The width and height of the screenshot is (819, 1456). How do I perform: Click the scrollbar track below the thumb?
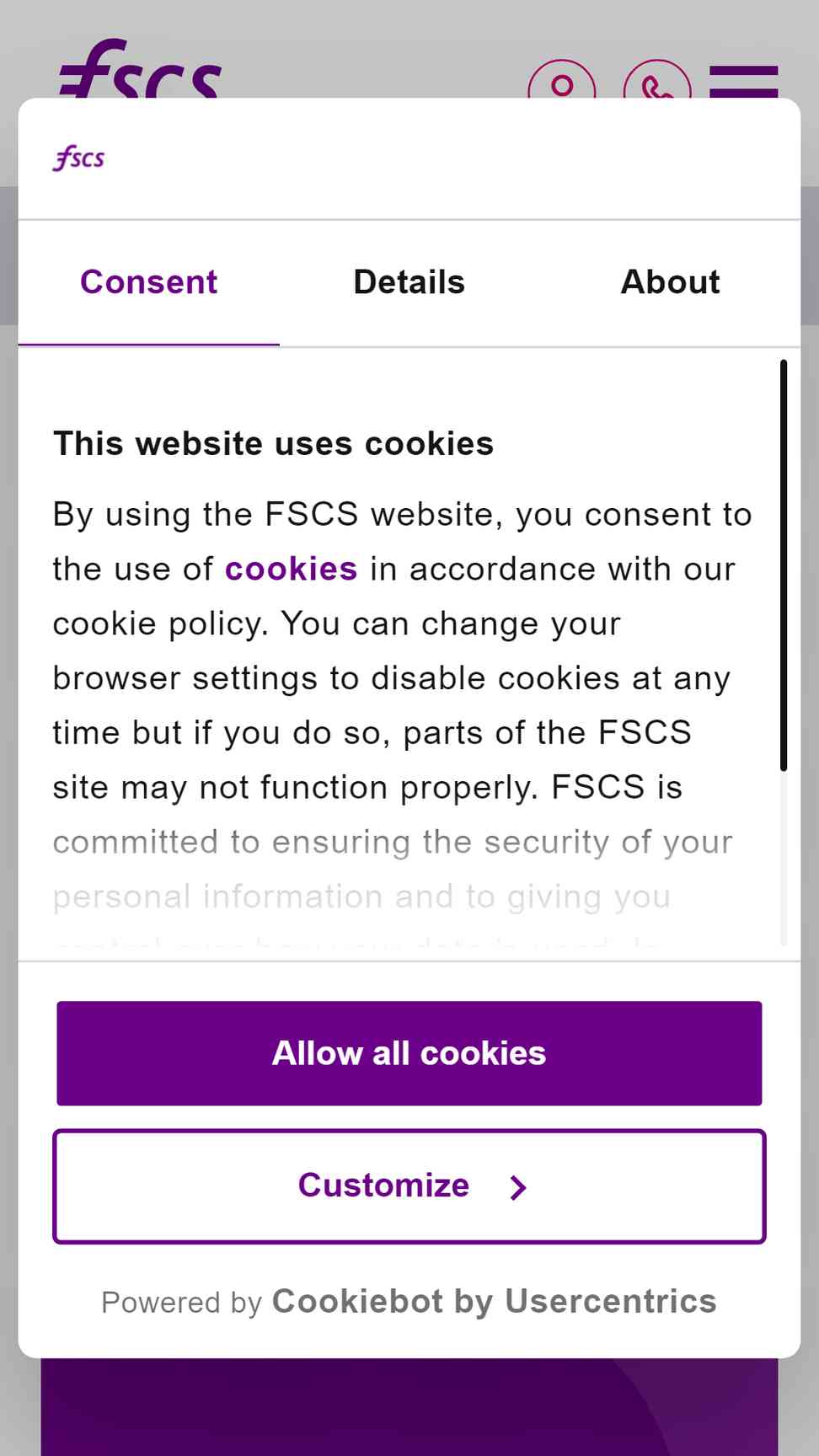(x=784, y=858)
